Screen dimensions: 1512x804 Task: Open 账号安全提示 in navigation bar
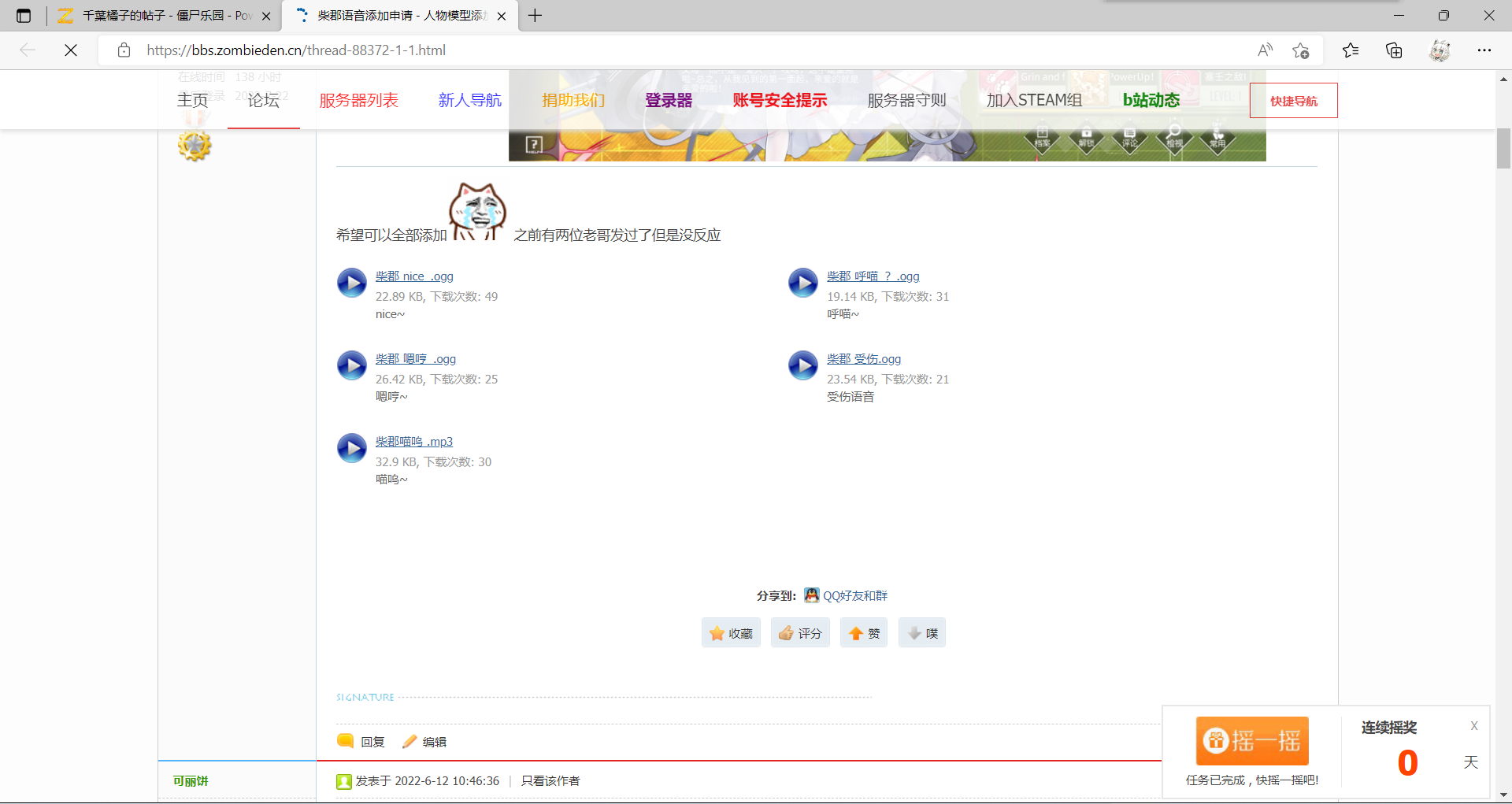point(780,100)
